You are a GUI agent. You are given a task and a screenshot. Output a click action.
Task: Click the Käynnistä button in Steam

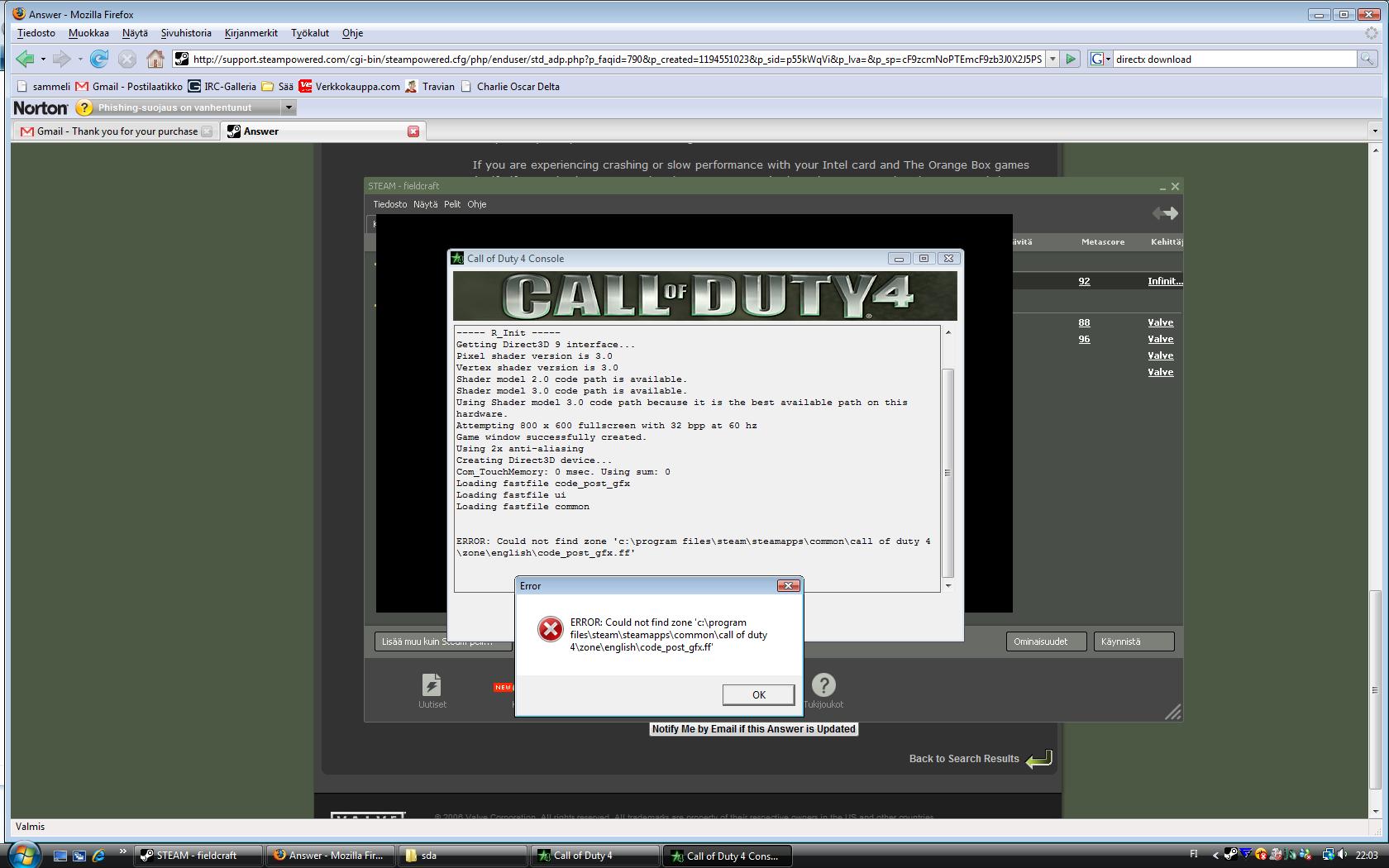click(x=1133, y=641)
